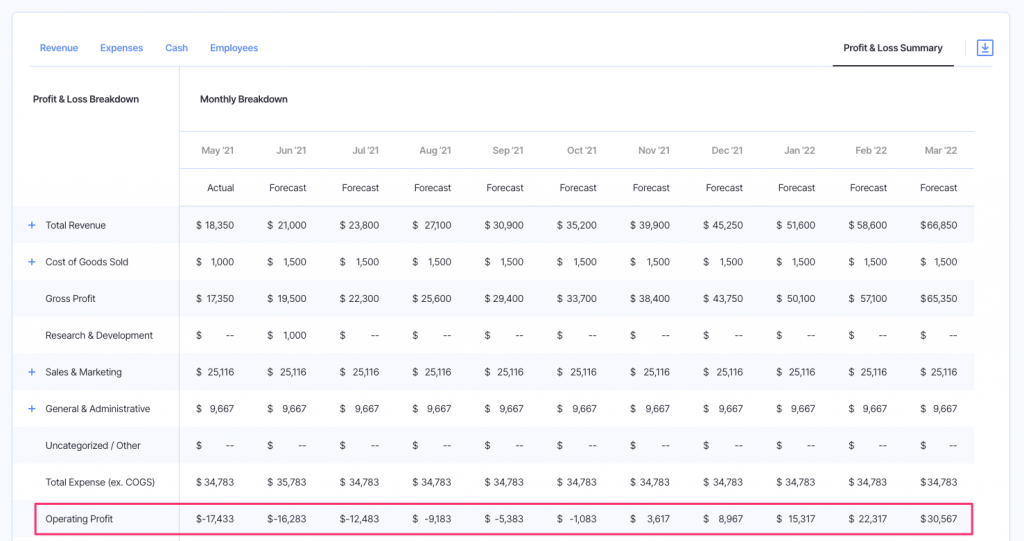Click the Jul '21 column header

tap(366, 150)
